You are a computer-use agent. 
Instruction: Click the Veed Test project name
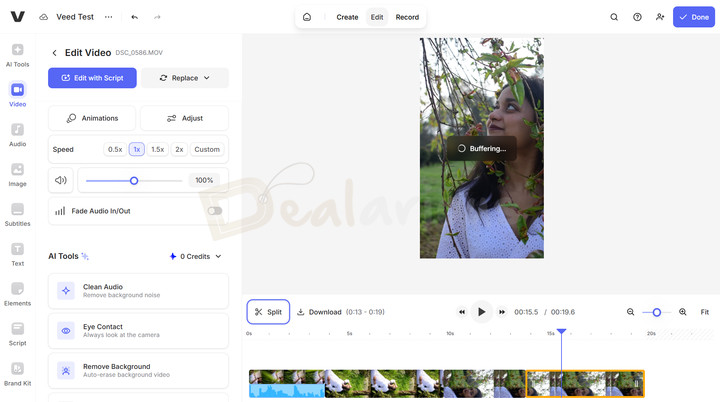(x=75, y=17)
